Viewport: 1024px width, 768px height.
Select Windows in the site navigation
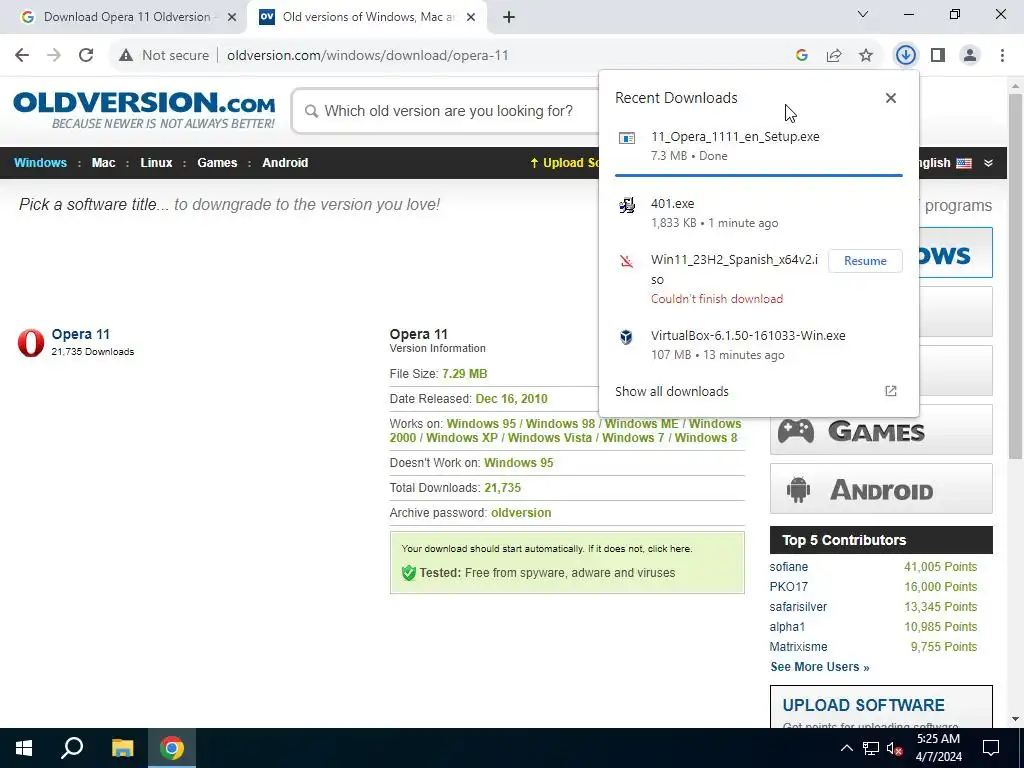click(40, 163)
